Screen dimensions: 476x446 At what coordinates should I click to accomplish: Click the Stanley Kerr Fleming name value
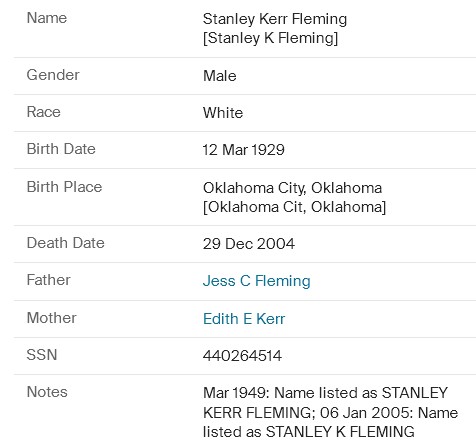click(275, 19)
